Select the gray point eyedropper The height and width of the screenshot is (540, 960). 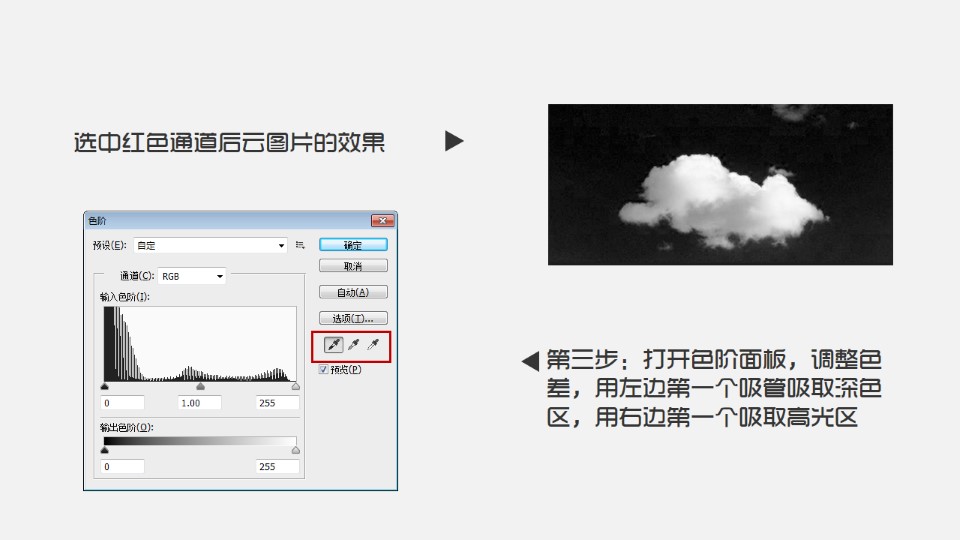click(353, 345)
